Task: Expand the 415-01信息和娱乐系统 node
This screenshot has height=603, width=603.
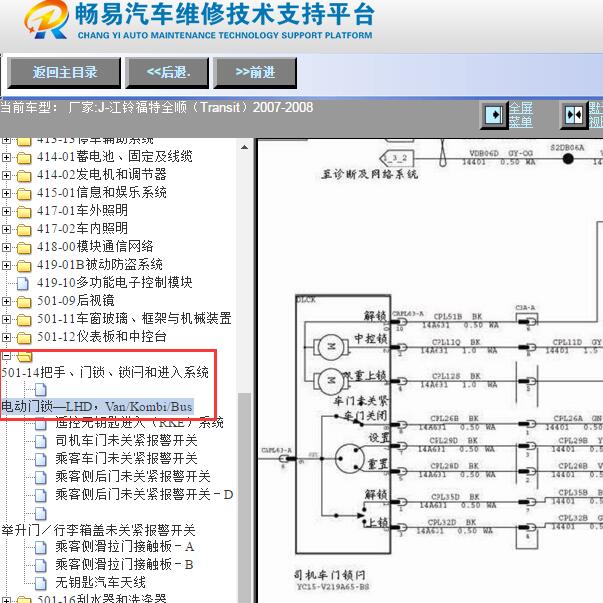Action: pos(6,193)
